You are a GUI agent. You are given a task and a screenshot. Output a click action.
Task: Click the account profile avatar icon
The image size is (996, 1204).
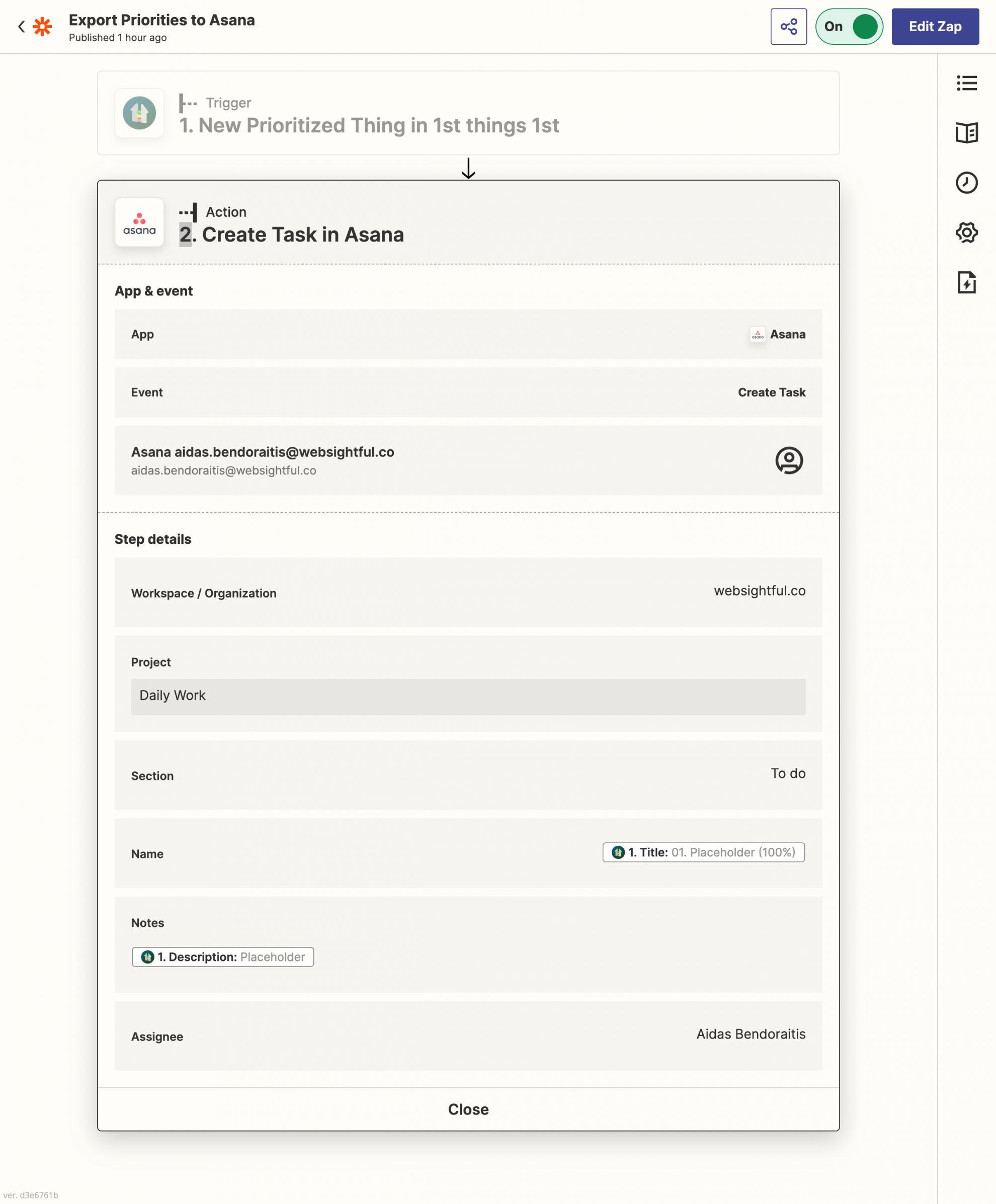tap(789, 460)
